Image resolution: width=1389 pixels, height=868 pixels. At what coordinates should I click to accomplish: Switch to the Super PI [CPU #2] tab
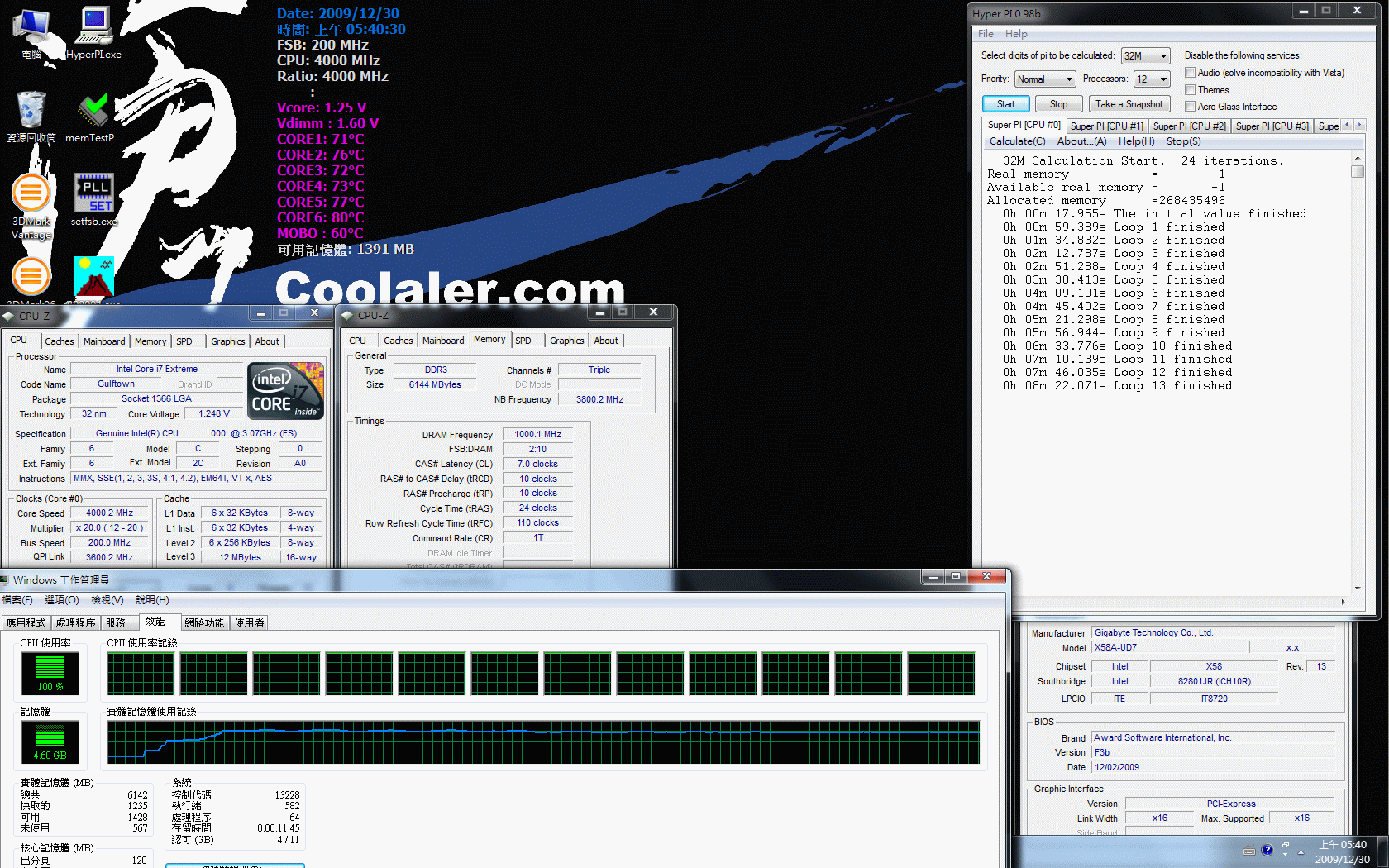[1189, 126]
